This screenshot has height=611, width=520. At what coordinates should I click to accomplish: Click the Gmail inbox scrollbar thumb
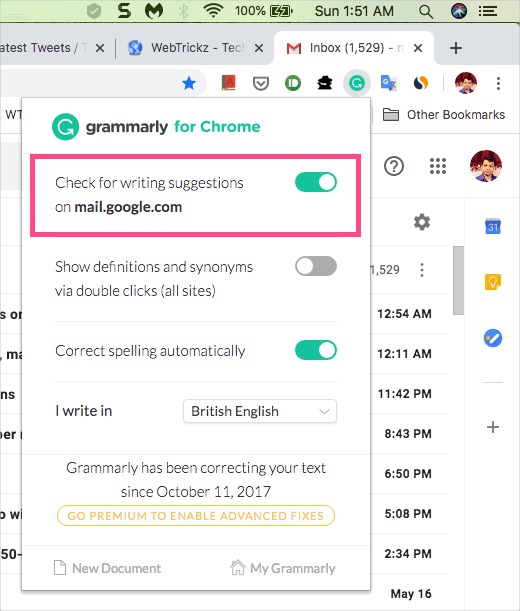(458, 281)
